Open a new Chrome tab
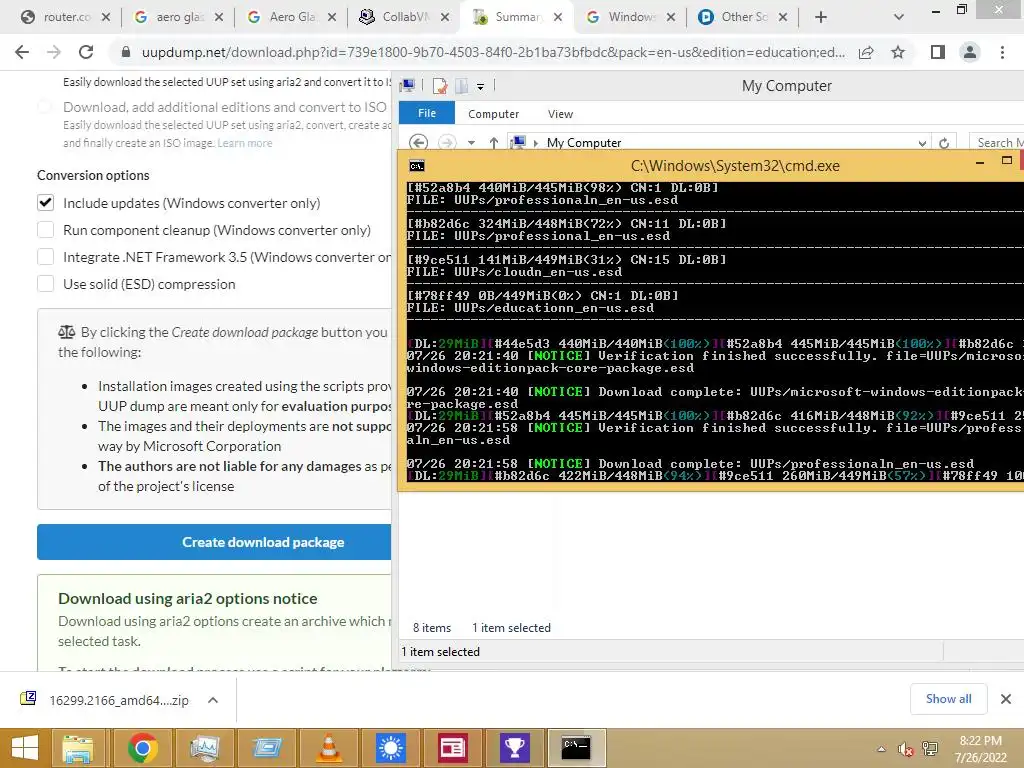Viewport: 1024px width, 768px height. coord(821,18)
